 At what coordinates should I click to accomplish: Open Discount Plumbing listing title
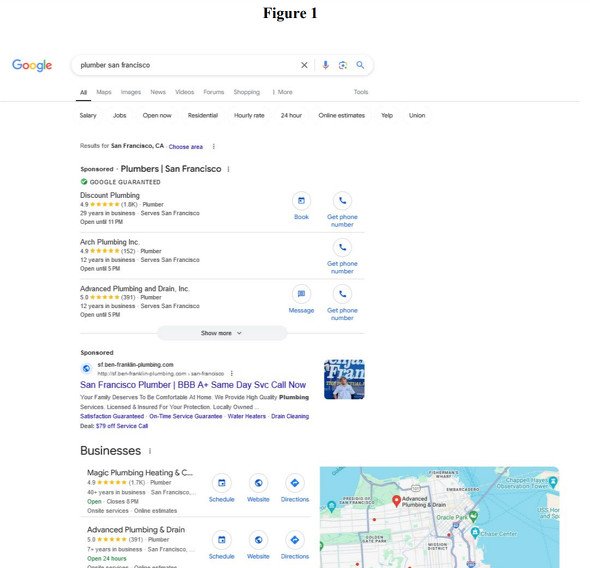pyautogui.click(x=110, y=195)
